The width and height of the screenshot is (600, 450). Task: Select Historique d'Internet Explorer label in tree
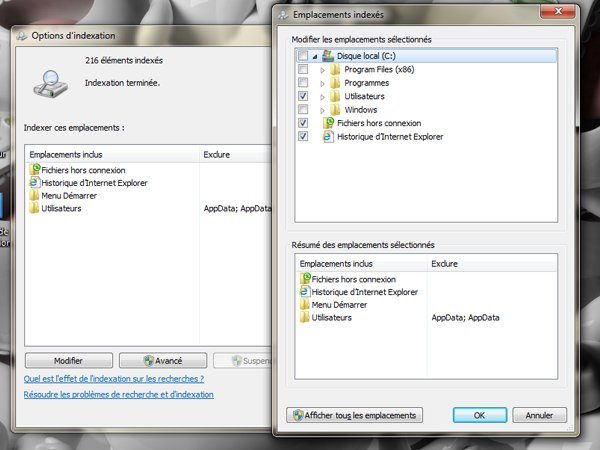(390, 137)
